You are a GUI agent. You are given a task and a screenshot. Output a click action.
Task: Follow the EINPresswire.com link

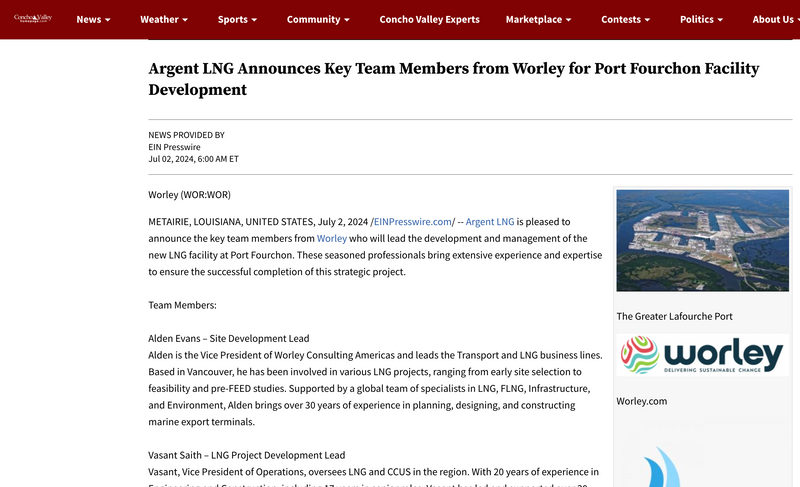(x=413, y=221)
